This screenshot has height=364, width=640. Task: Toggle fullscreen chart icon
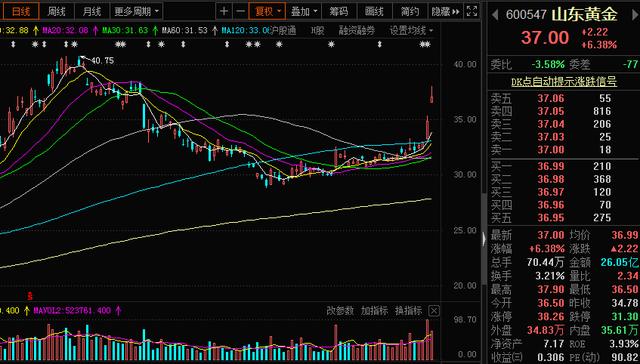click(x=472, y=11)
